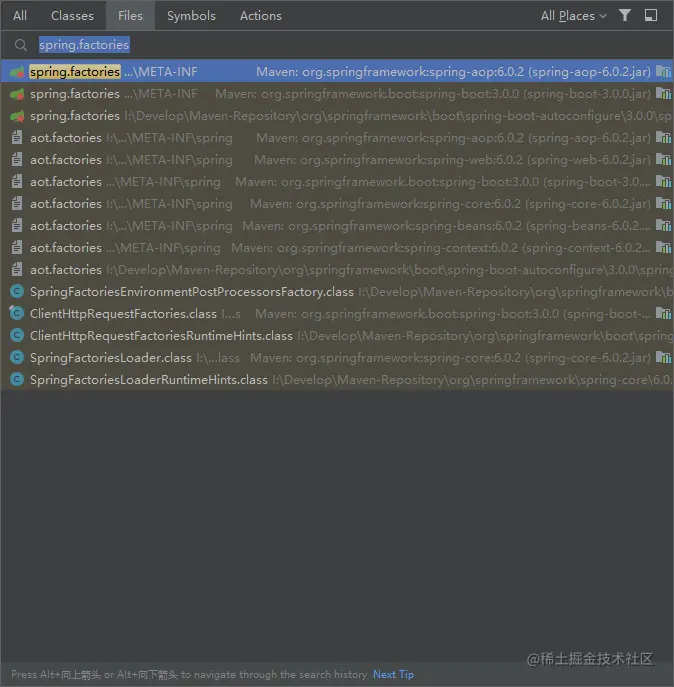Open aot.factories from spring-boot-3.0.0 library
This screenshot has width=674, height=687.
tap(337, 181)
